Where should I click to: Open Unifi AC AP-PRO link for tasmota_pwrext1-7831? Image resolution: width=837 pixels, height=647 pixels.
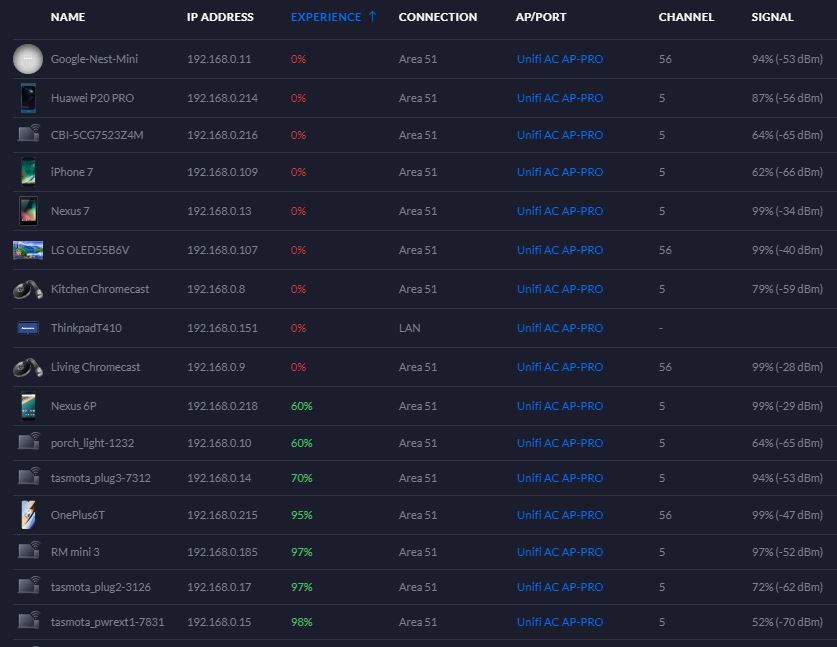point(559,622)
